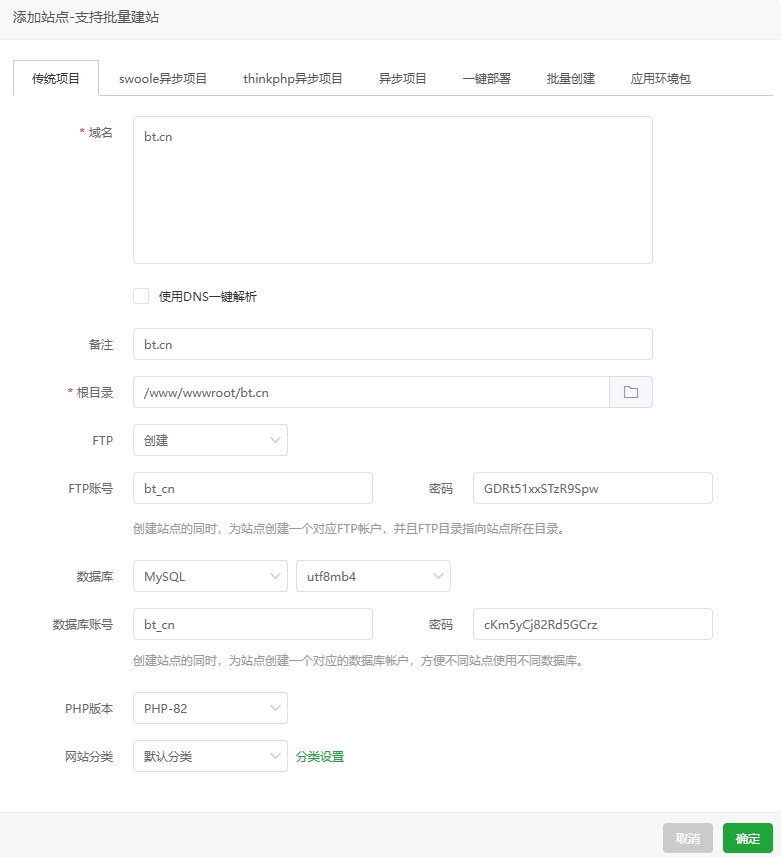Image resolution: width=781 pixels, height=857 pixels.
Task: Click the database account hint text
Action: tap(358, 660)
